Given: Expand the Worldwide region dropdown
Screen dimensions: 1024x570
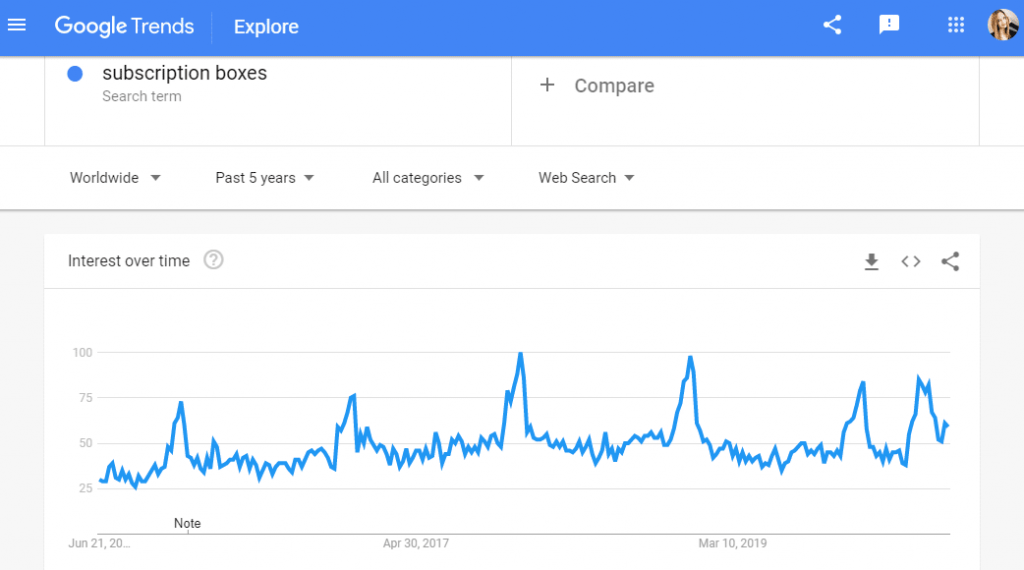Looking at the screenshot, I should pyautogui.click(x=115, y=178).
